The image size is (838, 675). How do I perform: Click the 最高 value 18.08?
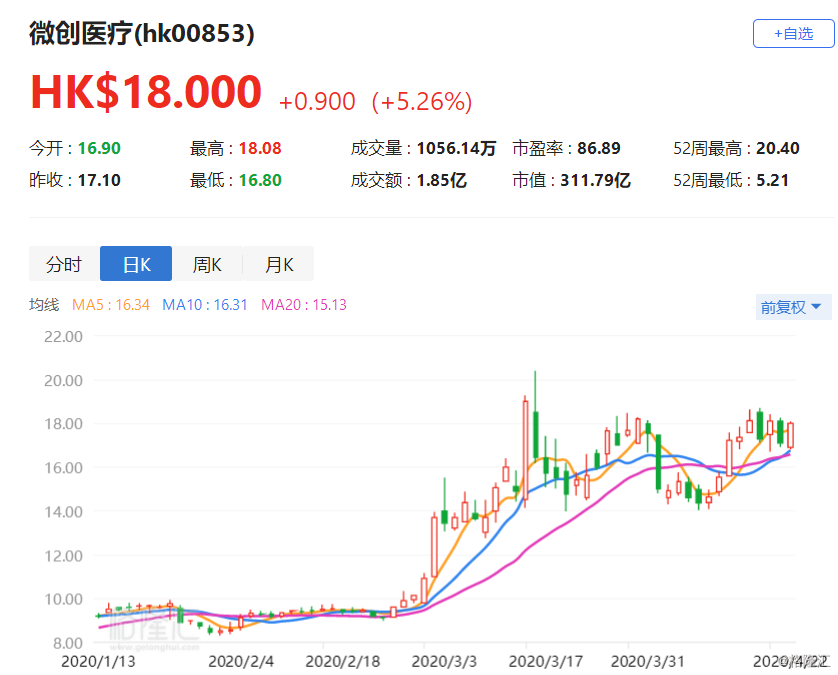tap(260, 148)
